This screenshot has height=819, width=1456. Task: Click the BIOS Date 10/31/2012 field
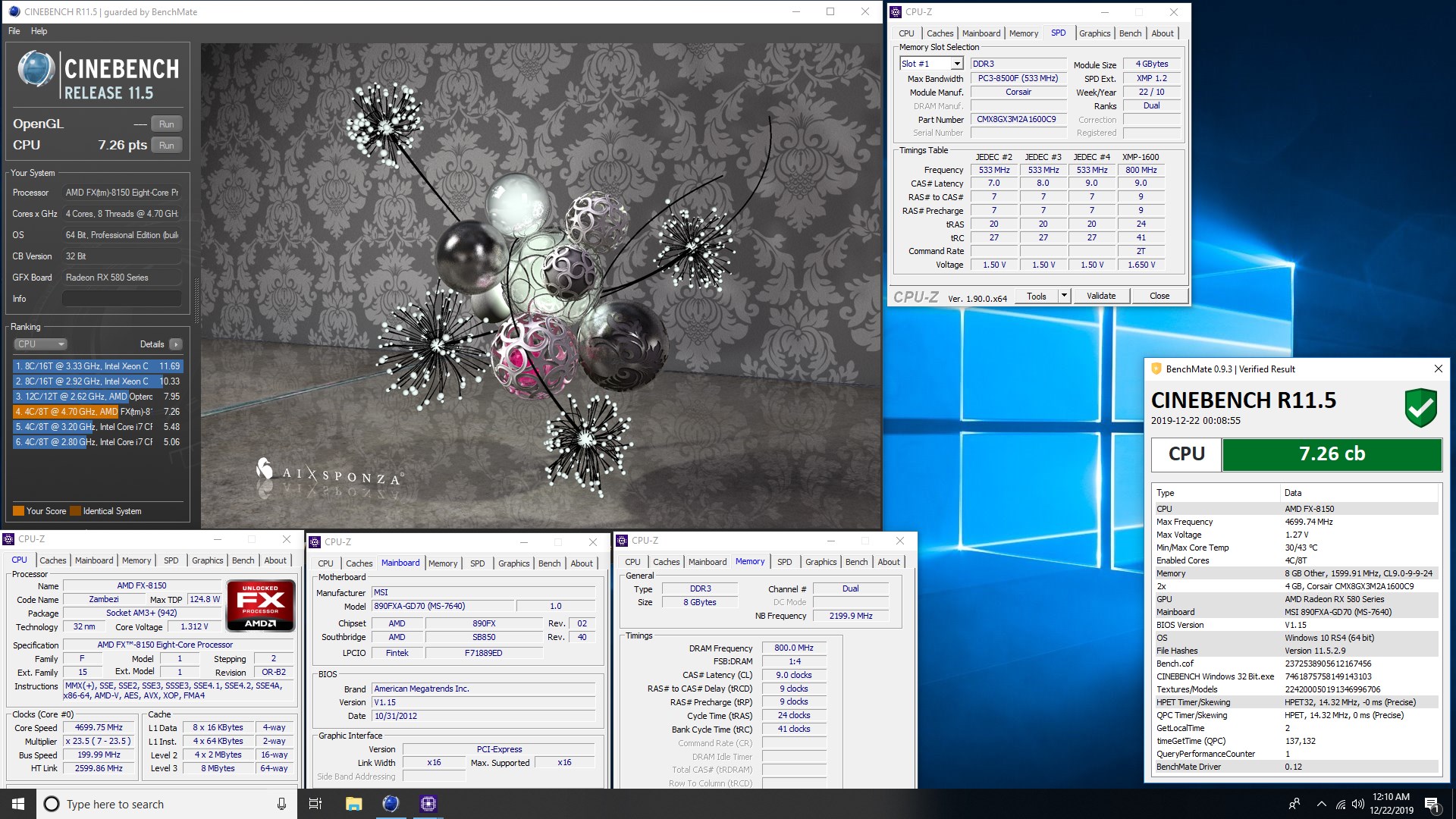tap(483, 716)
